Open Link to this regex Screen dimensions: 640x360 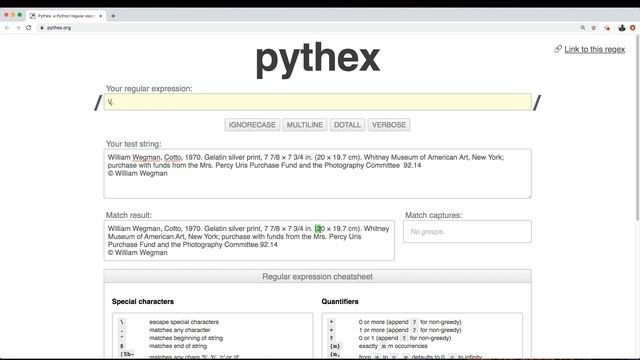[x=595, y=49]
